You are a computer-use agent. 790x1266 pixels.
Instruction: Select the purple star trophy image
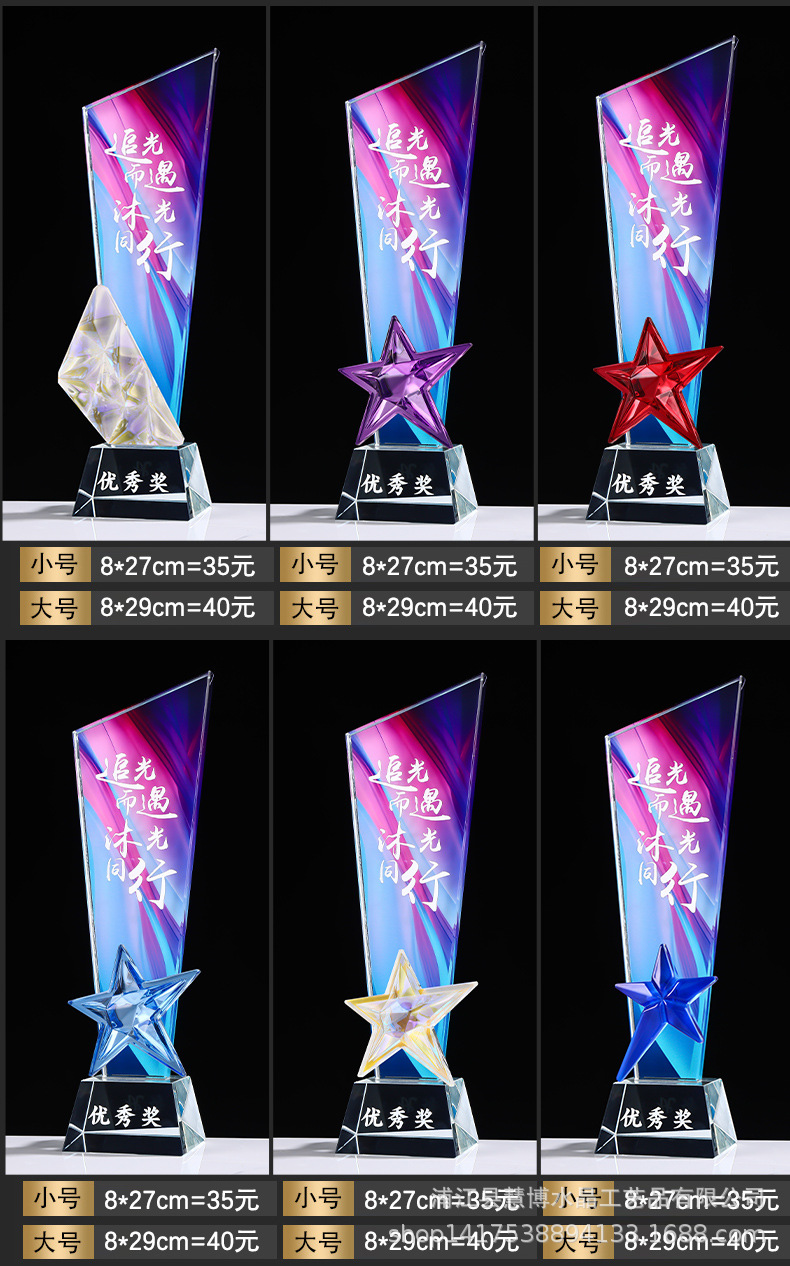401,272
